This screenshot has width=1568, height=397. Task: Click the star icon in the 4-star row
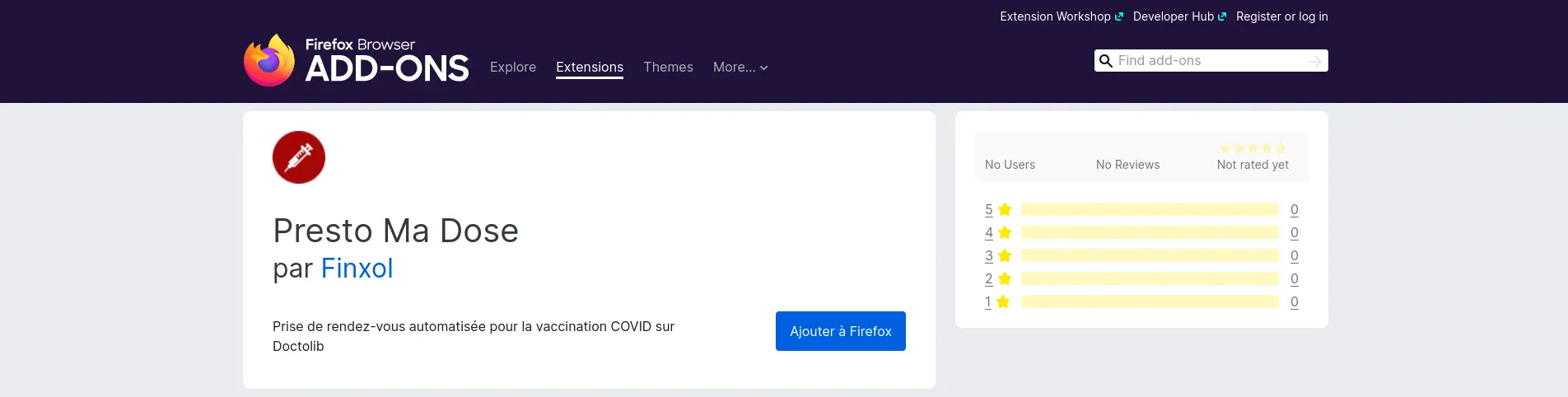pos(1005,232)
